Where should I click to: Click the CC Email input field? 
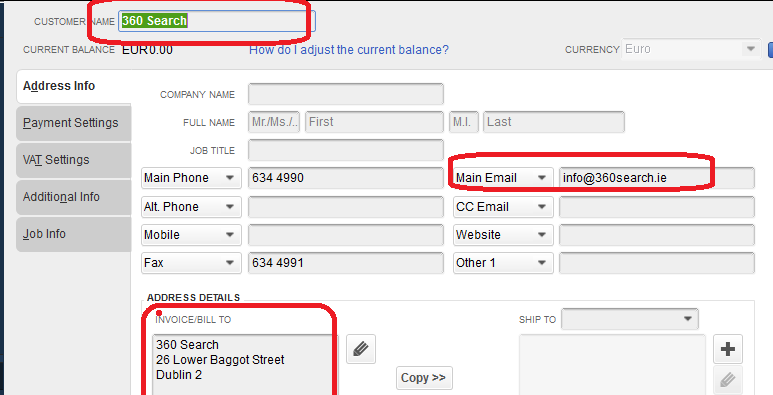pos(657,207)
